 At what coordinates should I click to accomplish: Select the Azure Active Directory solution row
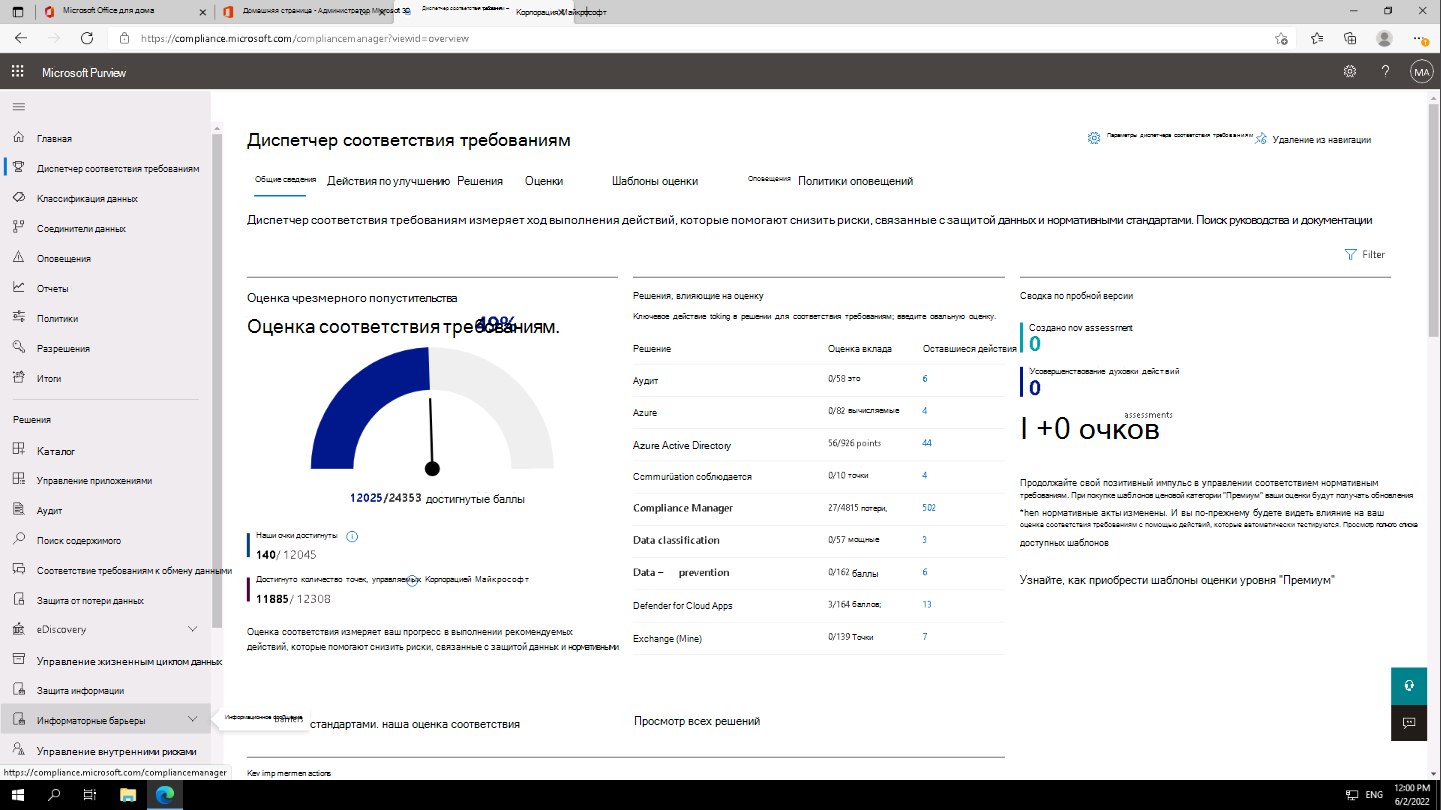click(x=818, y=444)
